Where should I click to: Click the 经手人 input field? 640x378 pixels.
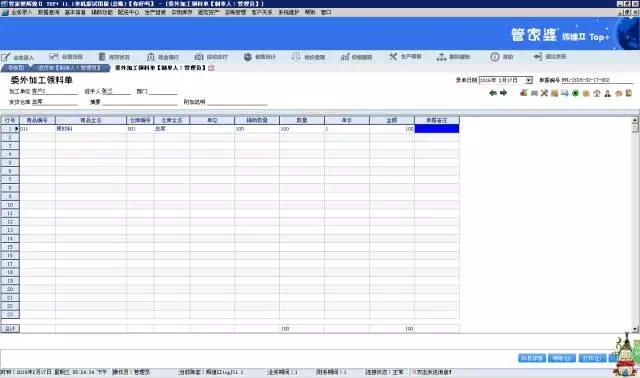(x=116, y=91)
